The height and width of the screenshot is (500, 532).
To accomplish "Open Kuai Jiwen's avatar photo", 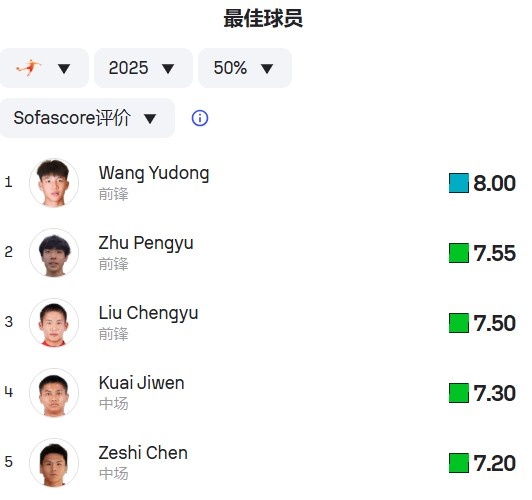I will point(54,392).
